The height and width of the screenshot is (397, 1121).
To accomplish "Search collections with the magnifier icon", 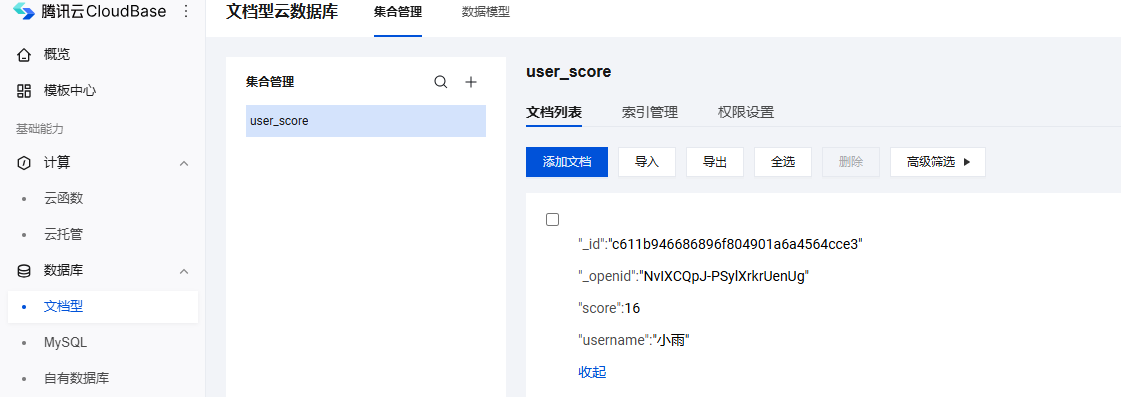I will 441,82.
